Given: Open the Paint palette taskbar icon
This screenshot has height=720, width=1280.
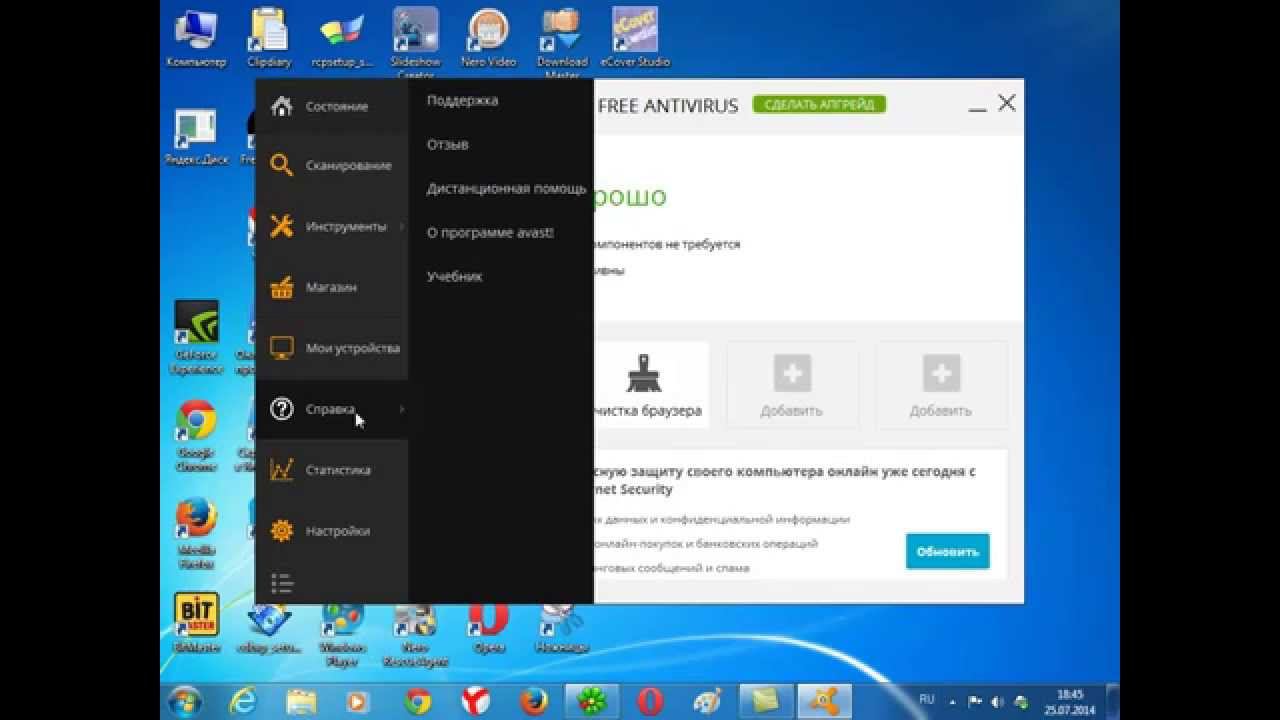Looking at the screenshot, I should (707, 702).
